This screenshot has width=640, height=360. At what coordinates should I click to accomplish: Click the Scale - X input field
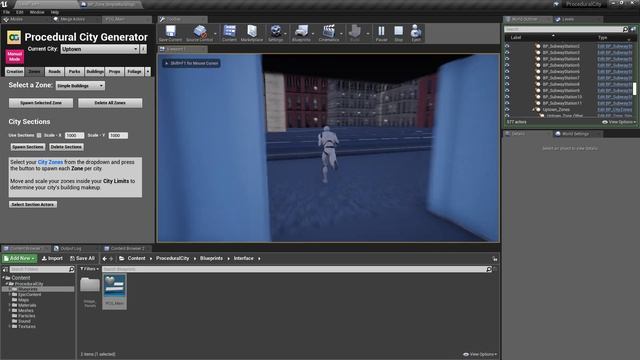coord(74,135)
